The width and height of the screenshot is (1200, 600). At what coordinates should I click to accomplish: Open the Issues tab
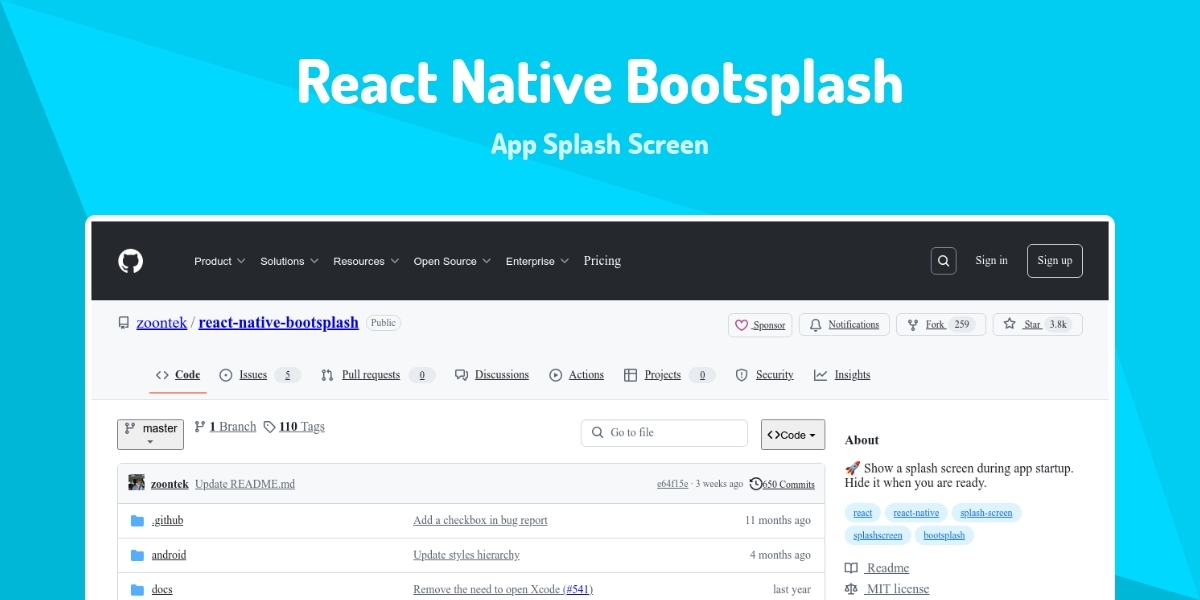[x=253, y=374]
